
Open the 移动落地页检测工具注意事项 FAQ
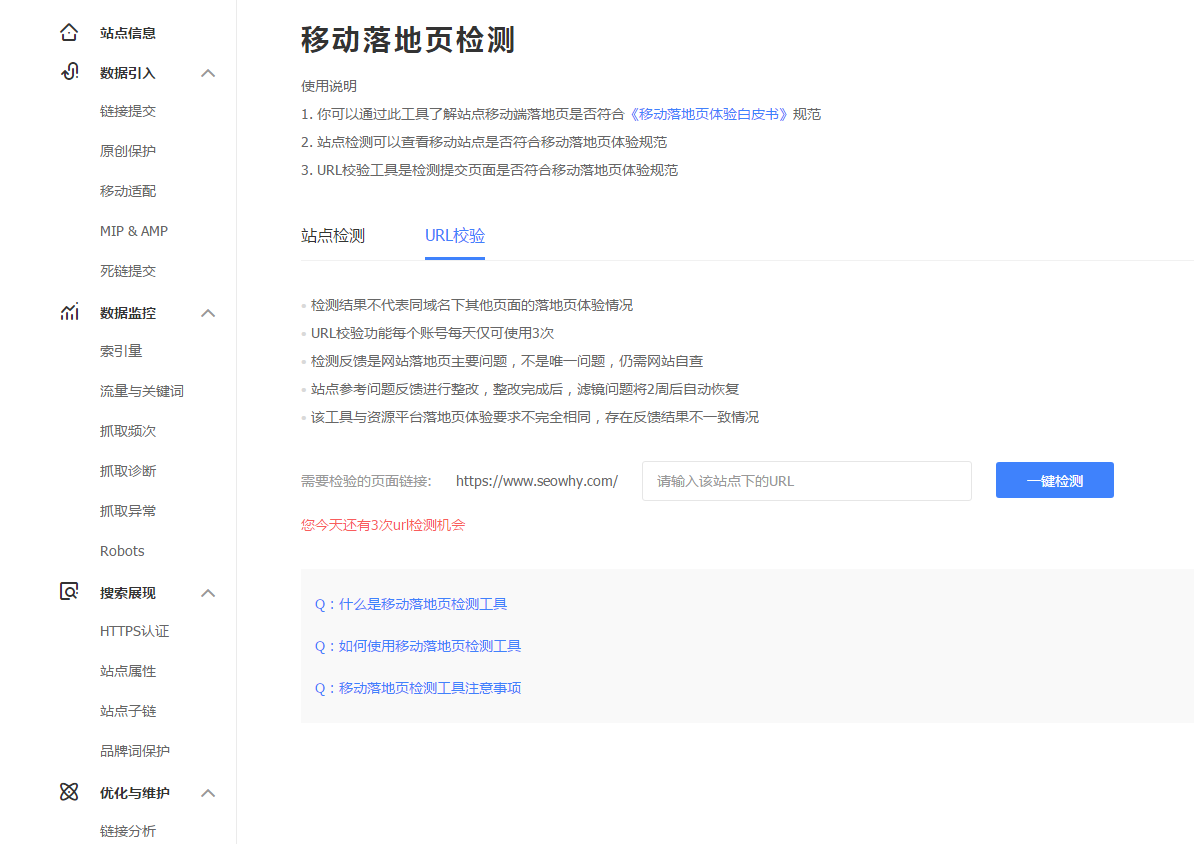point(418,688)
